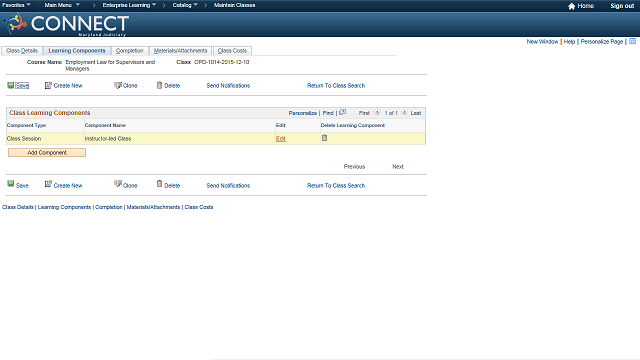Click the top Save link text
The height and width of the screenshot is (360, 640).
point(22,86)
